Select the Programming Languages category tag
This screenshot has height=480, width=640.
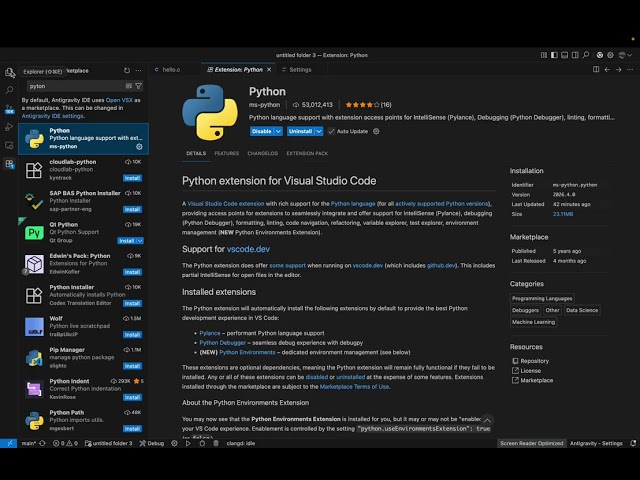pyautogui.click(x=542, y=298)
